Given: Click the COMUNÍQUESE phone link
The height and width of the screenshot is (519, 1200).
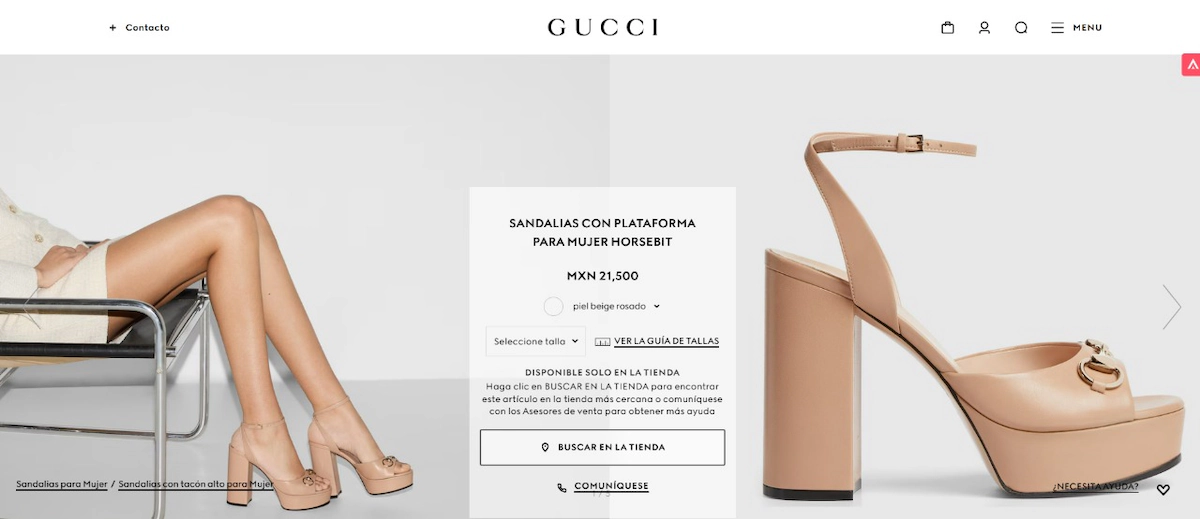Looking at the screenshot, I should point(603,487).
